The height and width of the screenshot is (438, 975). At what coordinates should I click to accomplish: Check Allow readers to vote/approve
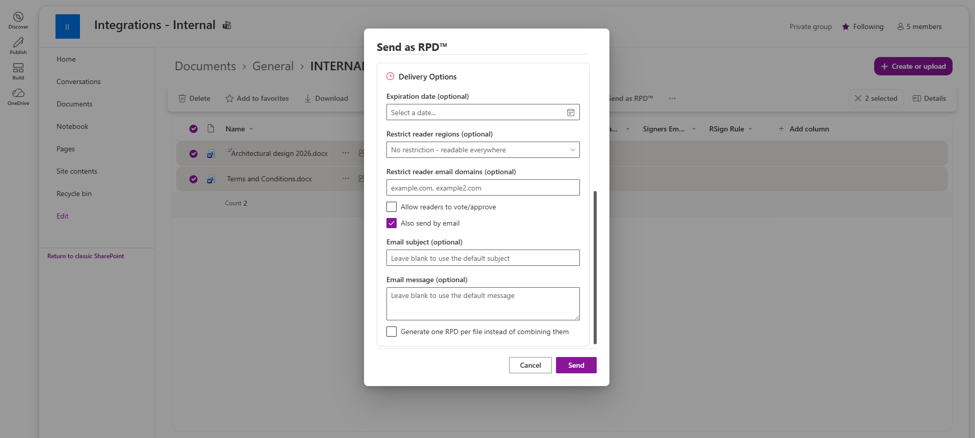point(391,207)
